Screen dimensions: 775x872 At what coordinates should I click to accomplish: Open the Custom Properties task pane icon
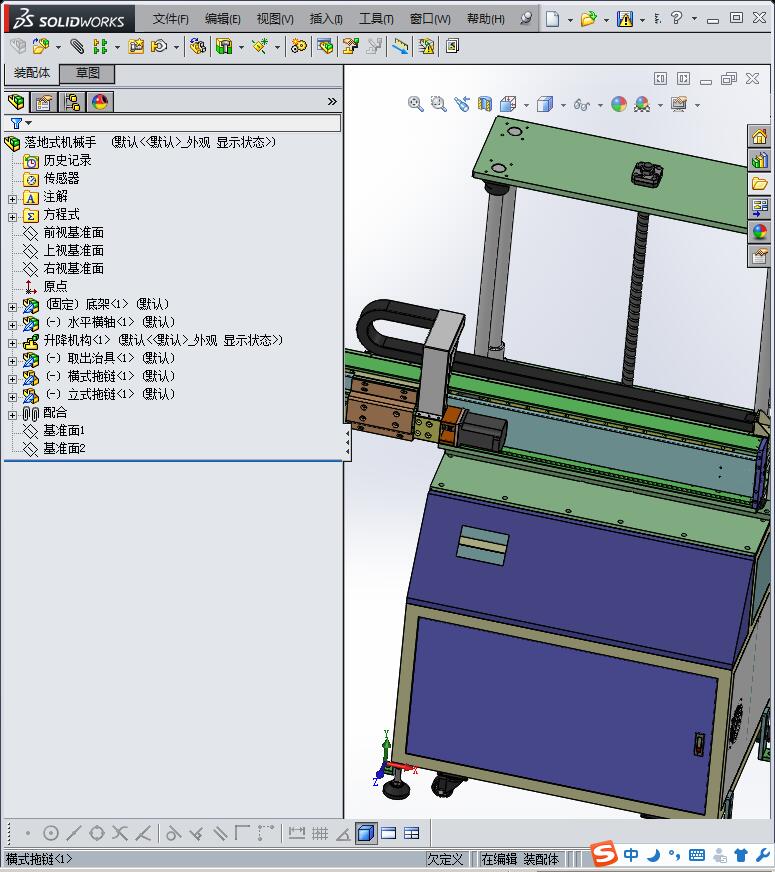pyautogui.click(x=759, y=256)
